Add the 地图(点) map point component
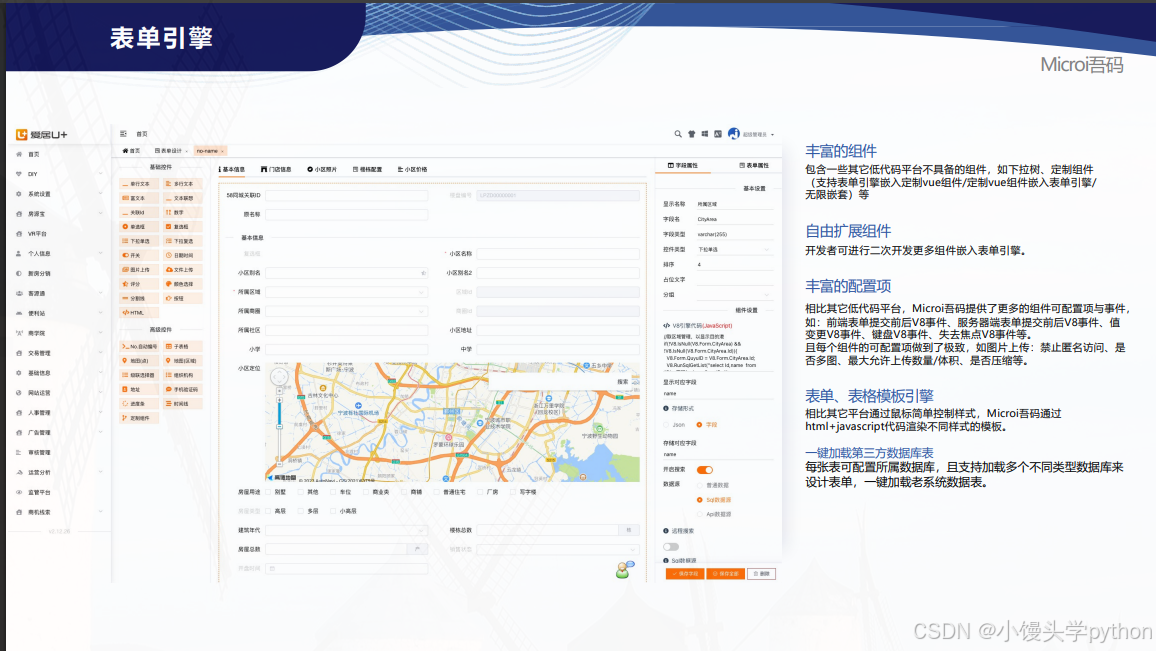 [x=139, y=361]
